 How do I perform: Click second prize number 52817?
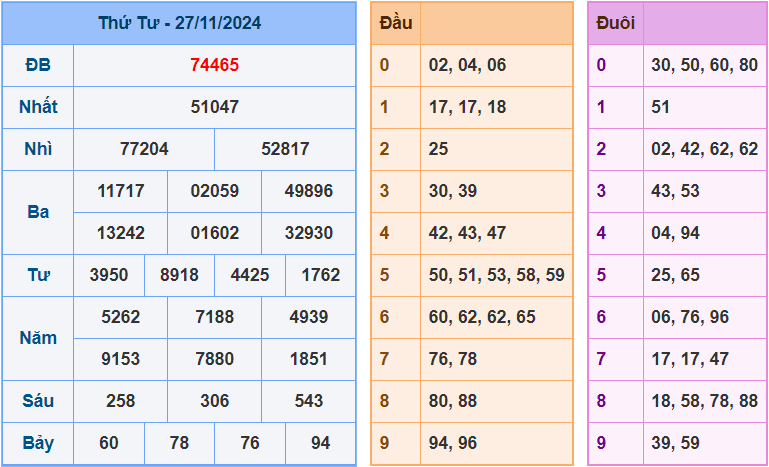tap(285, 149)
